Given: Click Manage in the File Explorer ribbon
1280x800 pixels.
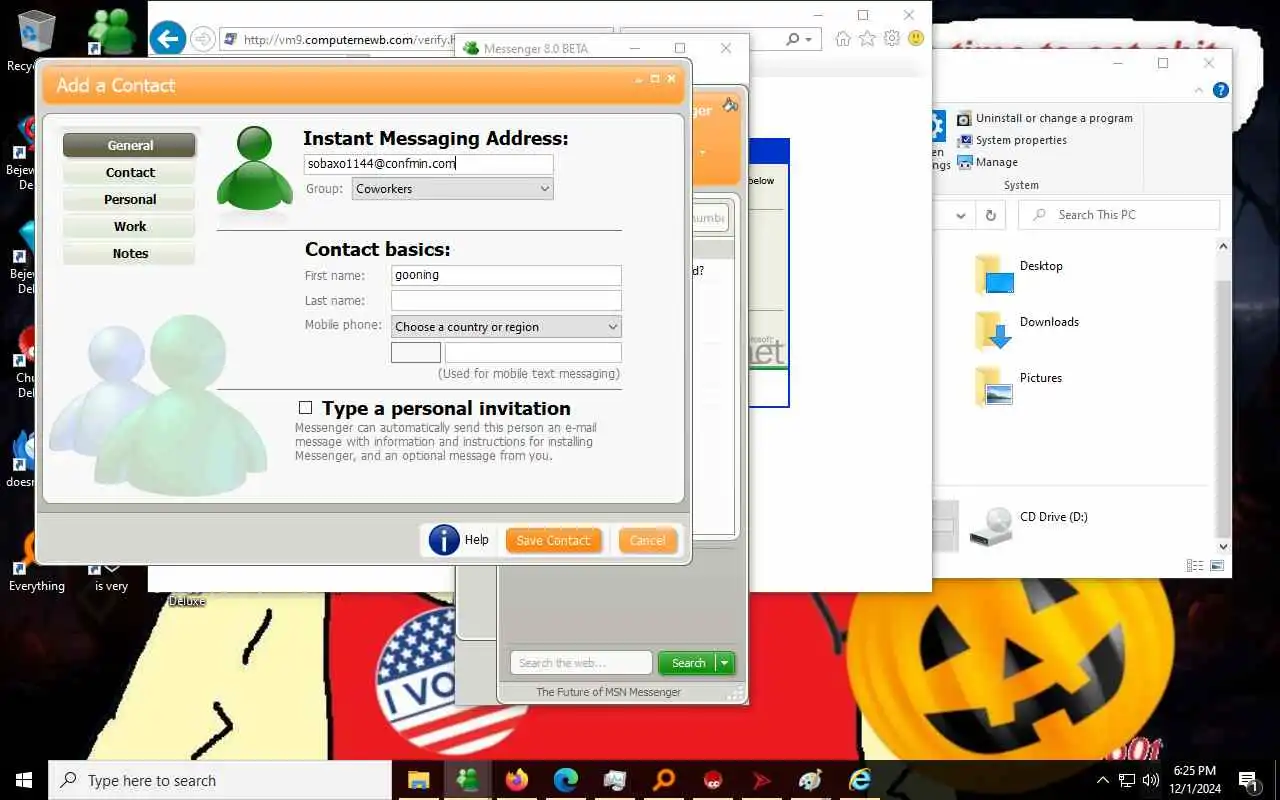Looking at the screenshot, I should (x=987, y=162).
